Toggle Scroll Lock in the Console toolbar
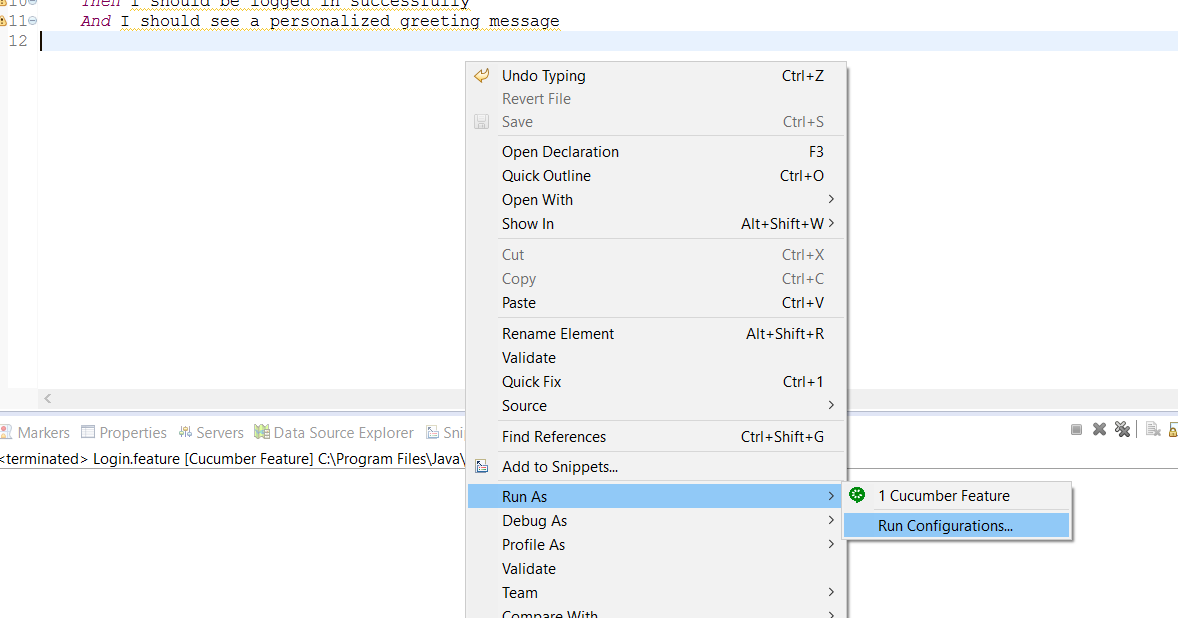This screenshot has width=1178, height=618. coord(1174,429)
